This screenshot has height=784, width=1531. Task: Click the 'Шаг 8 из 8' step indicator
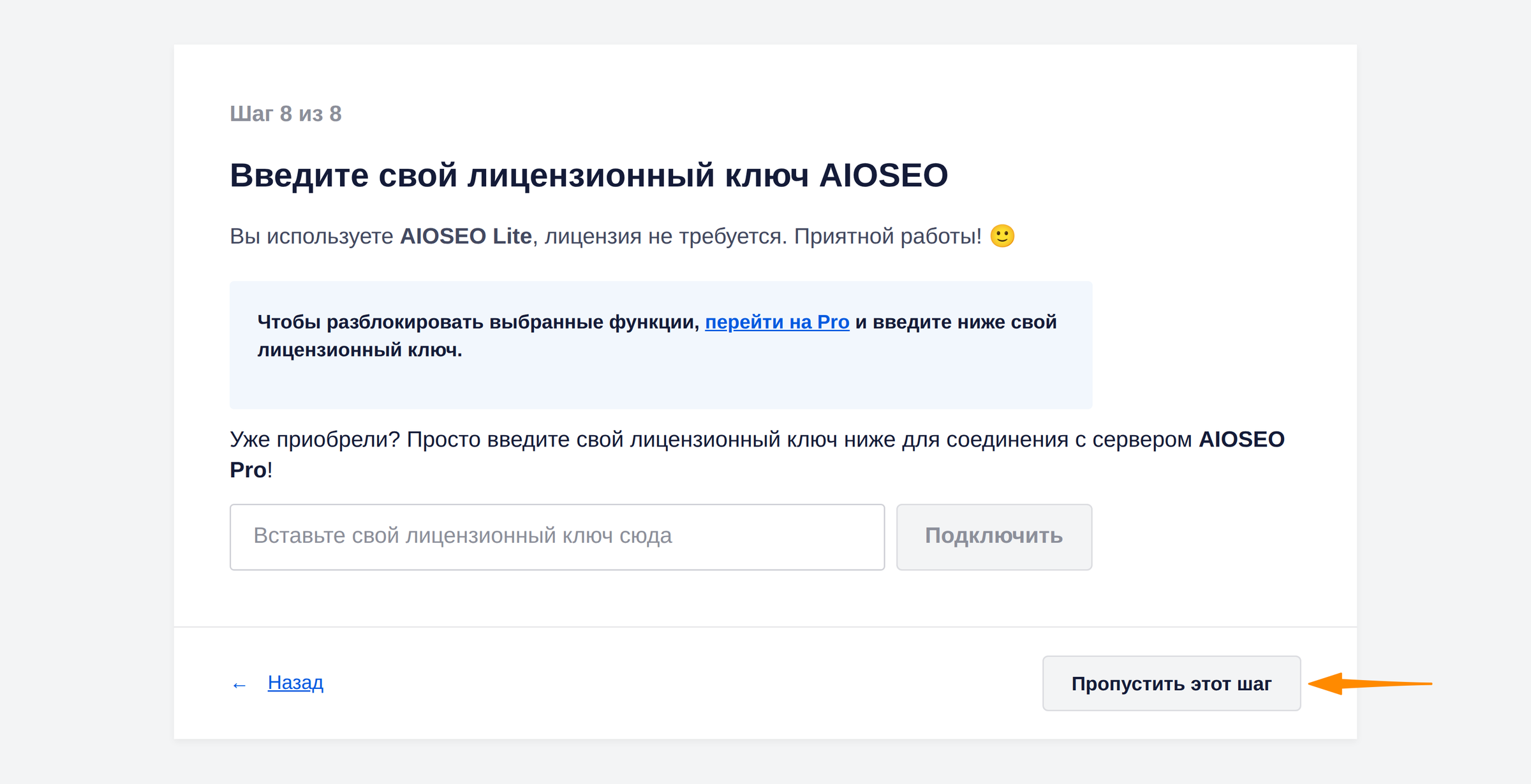(x=286, y=114)
